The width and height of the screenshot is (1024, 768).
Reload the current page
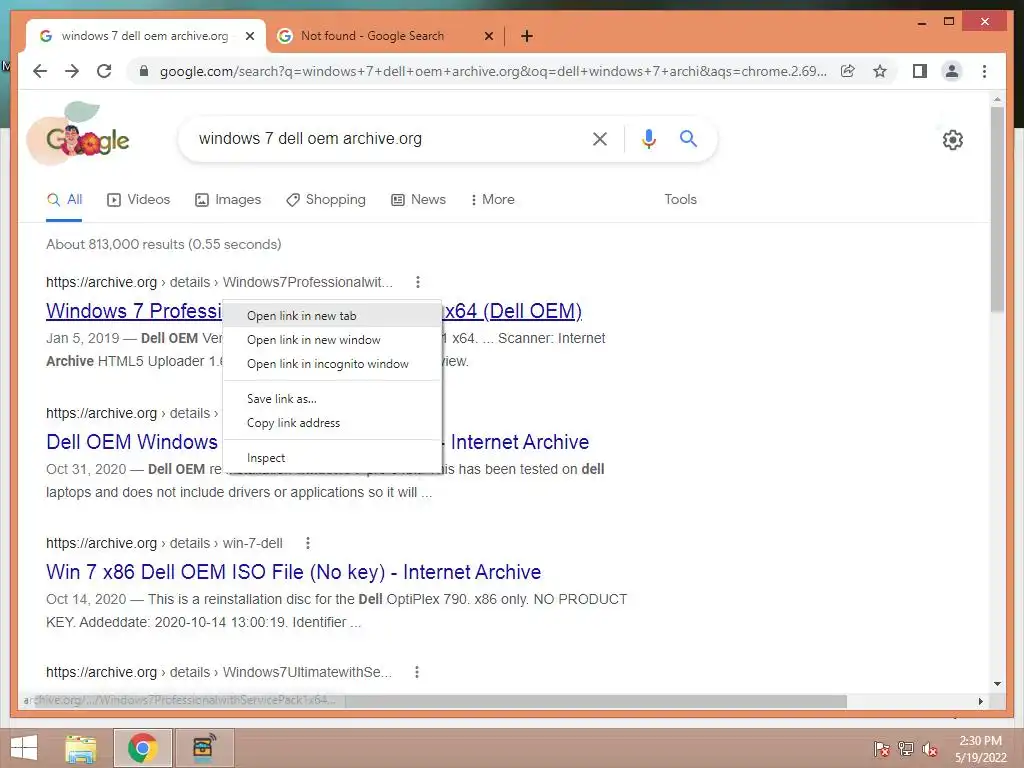coord(104,71)
